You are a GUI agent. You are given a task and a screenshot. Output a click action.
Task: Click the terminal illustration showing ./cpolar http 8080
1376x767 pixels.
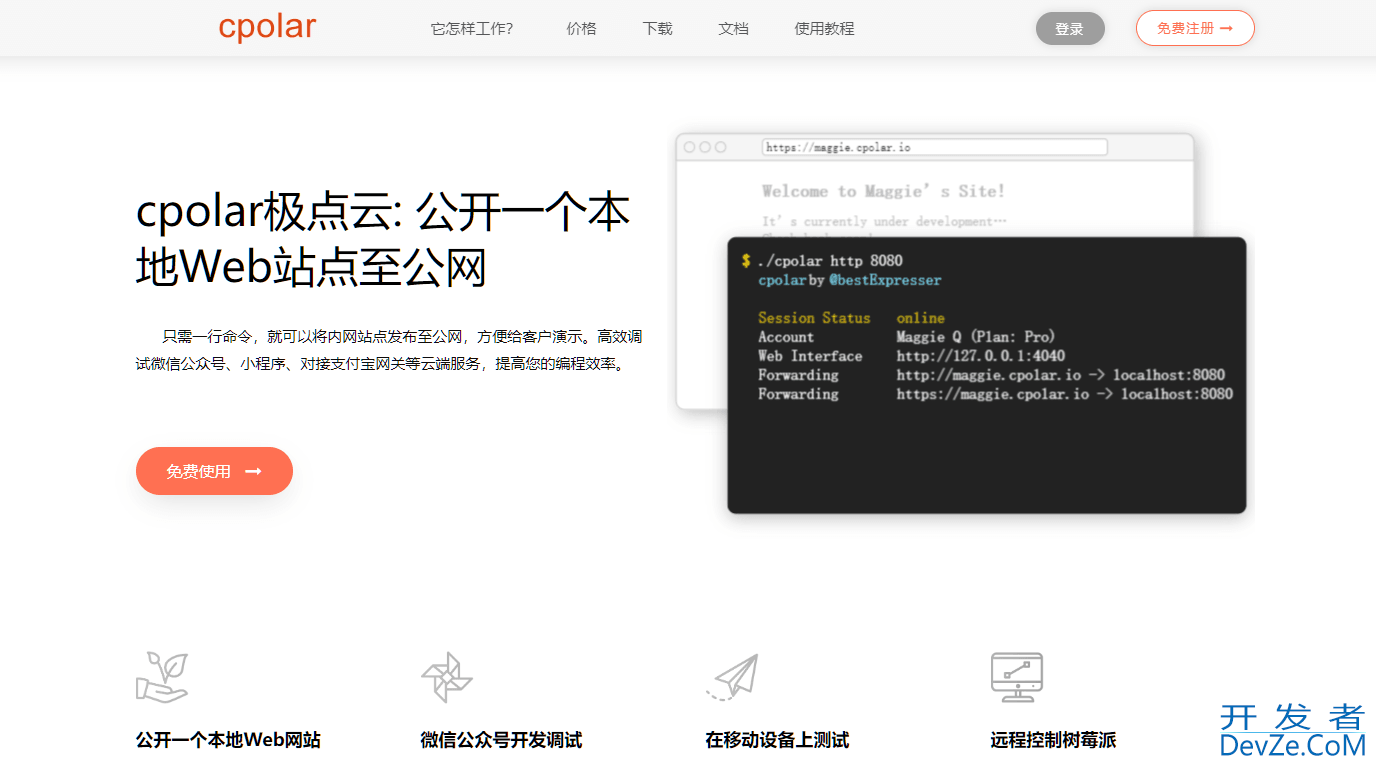[987, 375]
